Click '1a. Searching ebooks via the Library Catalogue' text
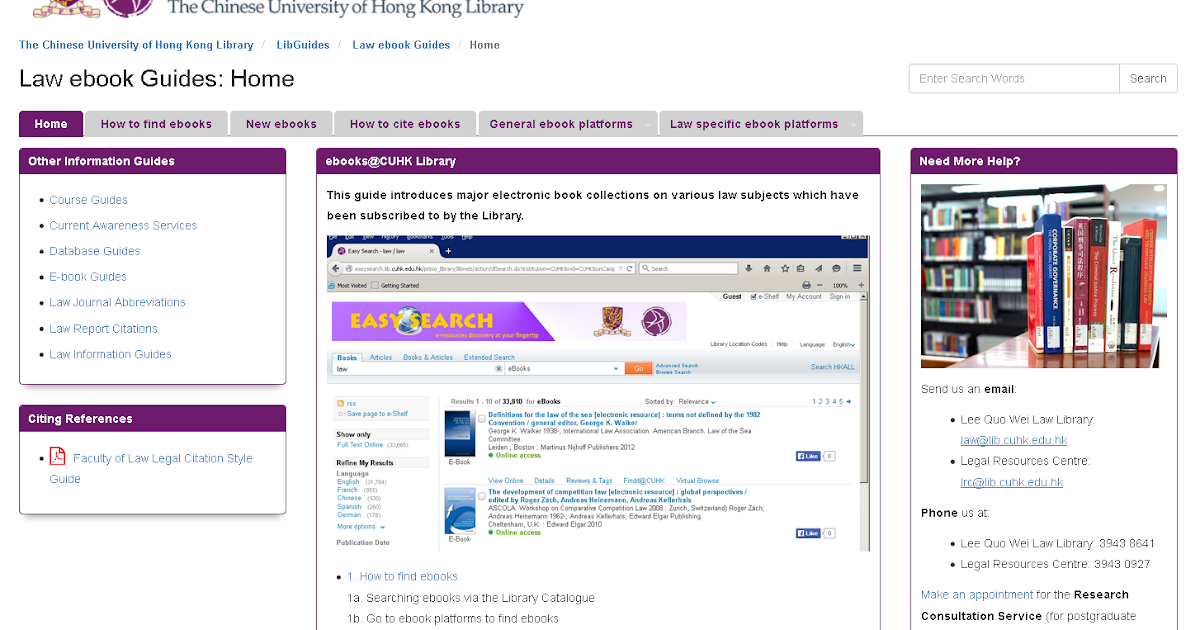The width and height of the screenshot is (1200, 630). 471,598
